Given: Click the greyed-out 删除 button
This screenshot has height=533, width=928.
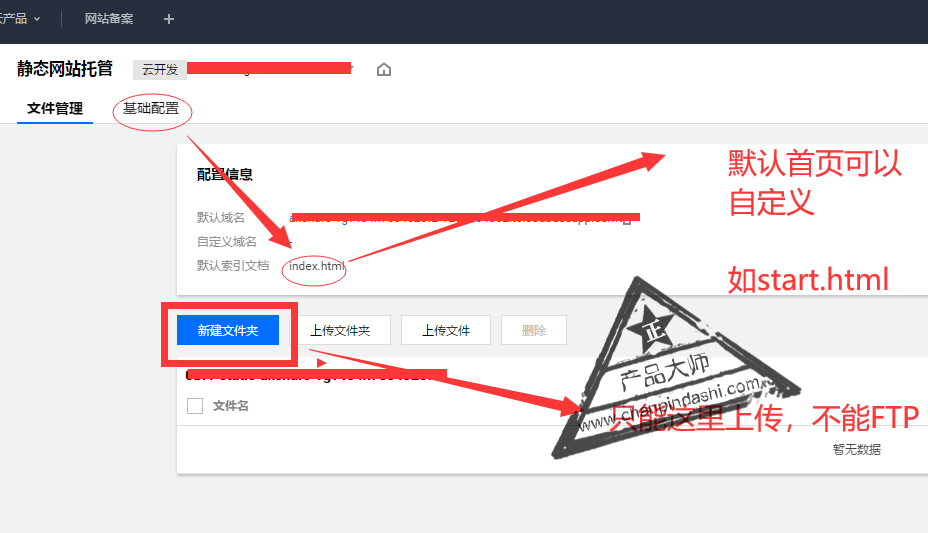Looking at the screenshot, I should (534, 330).
